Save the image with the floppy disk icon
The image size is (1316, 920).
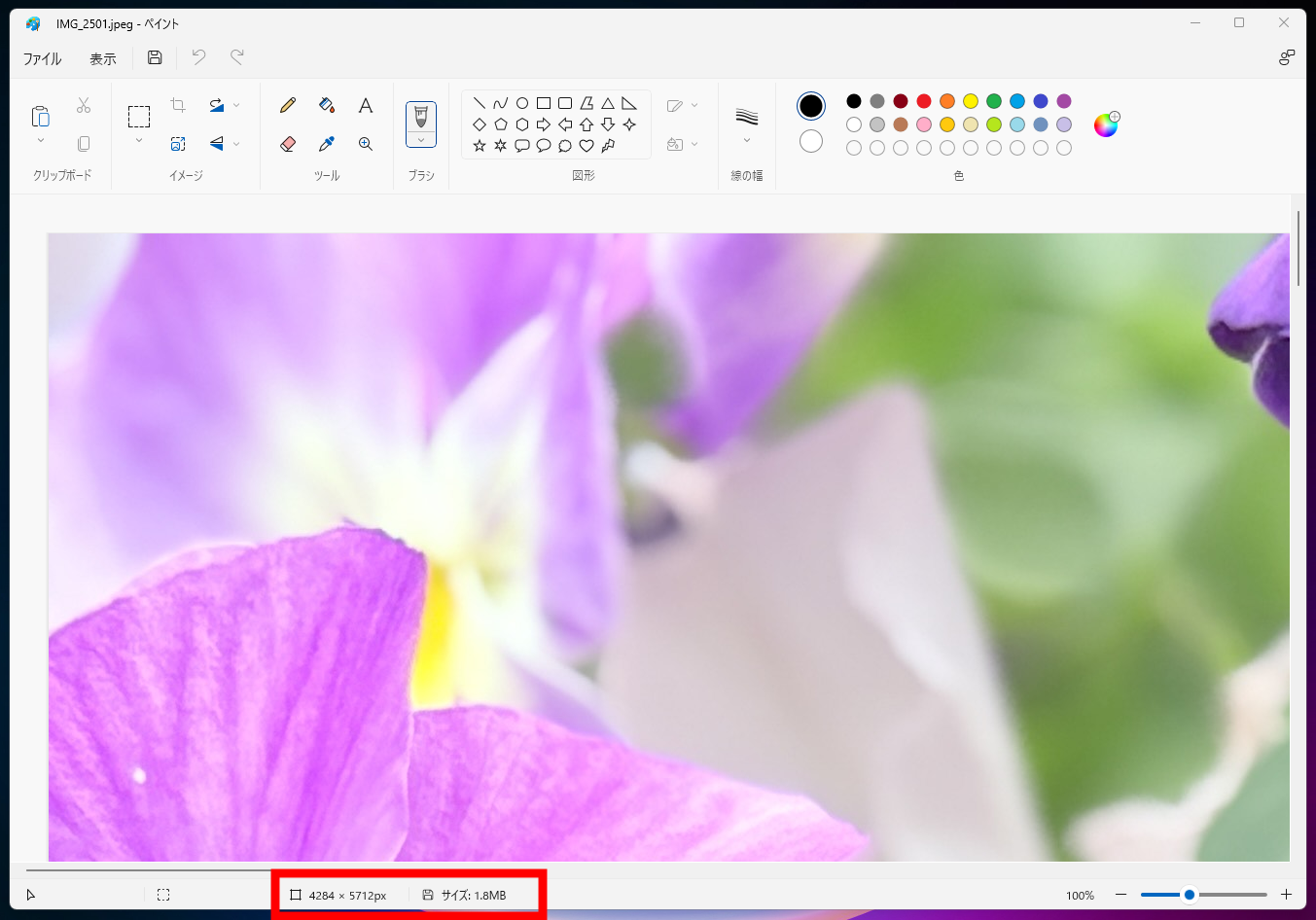point(155,57)
